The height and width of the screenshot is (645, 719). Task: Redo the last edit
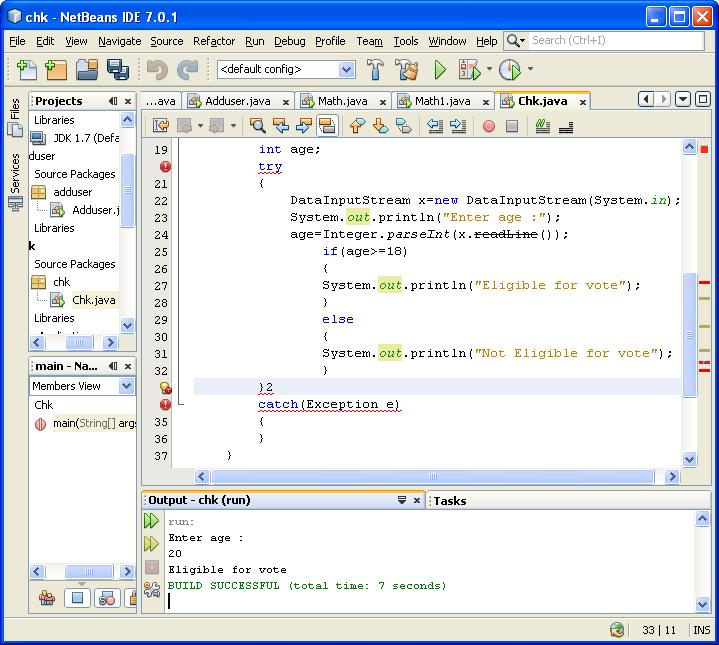tap(188, 70)
